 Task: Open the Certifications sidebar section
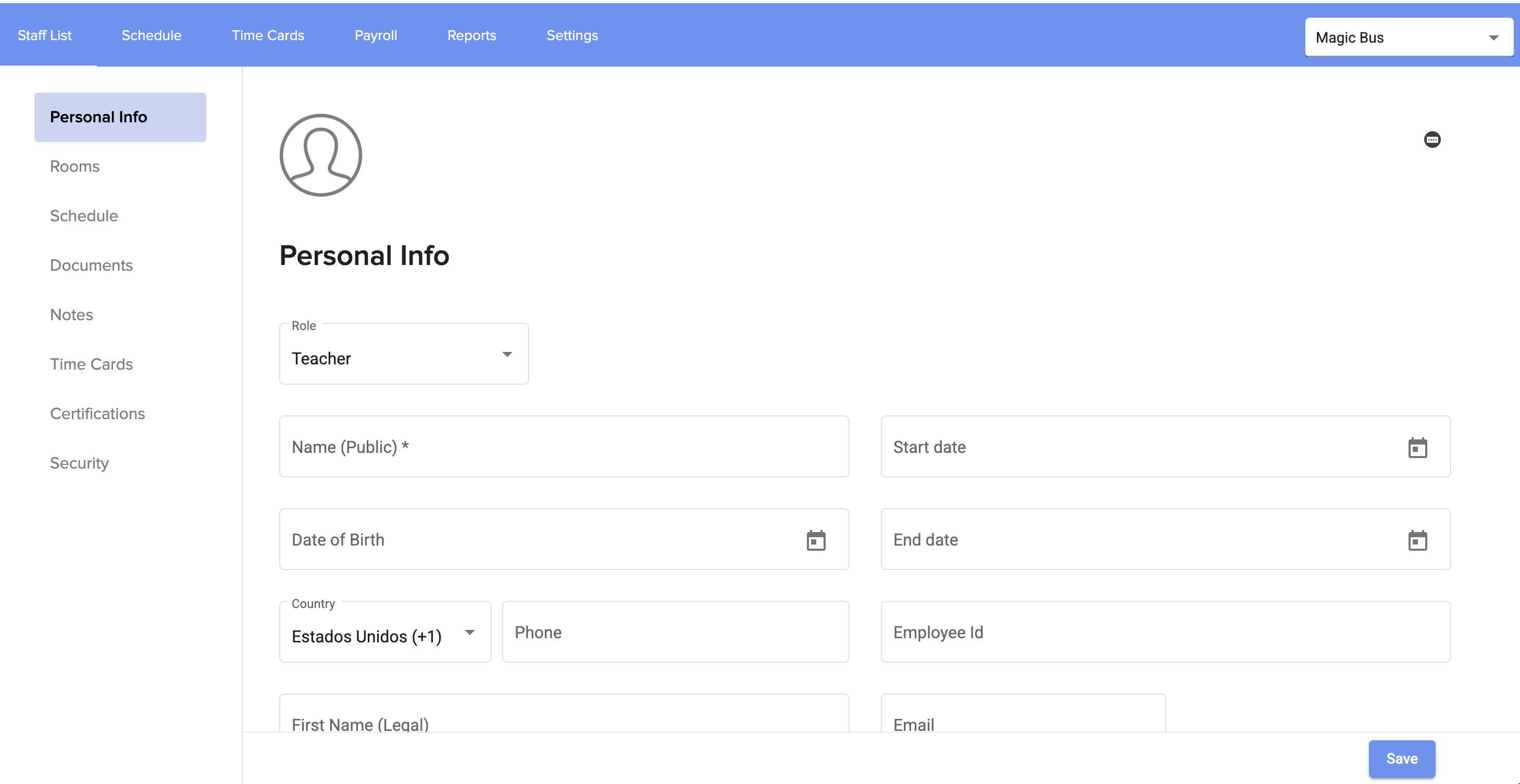(97, 413)
